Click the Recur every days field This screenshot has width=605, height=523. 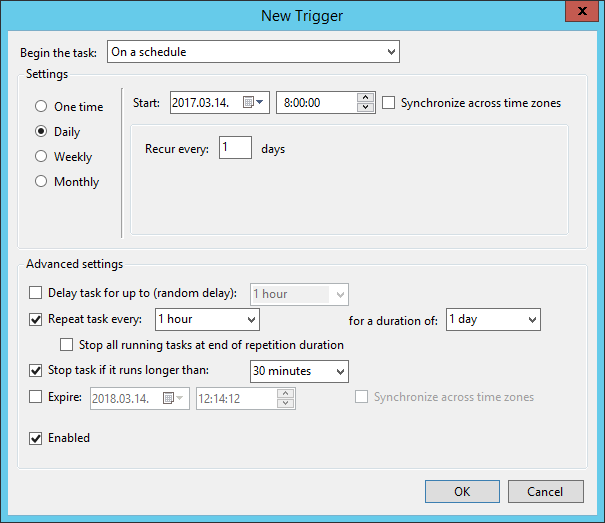click(235, 148)
